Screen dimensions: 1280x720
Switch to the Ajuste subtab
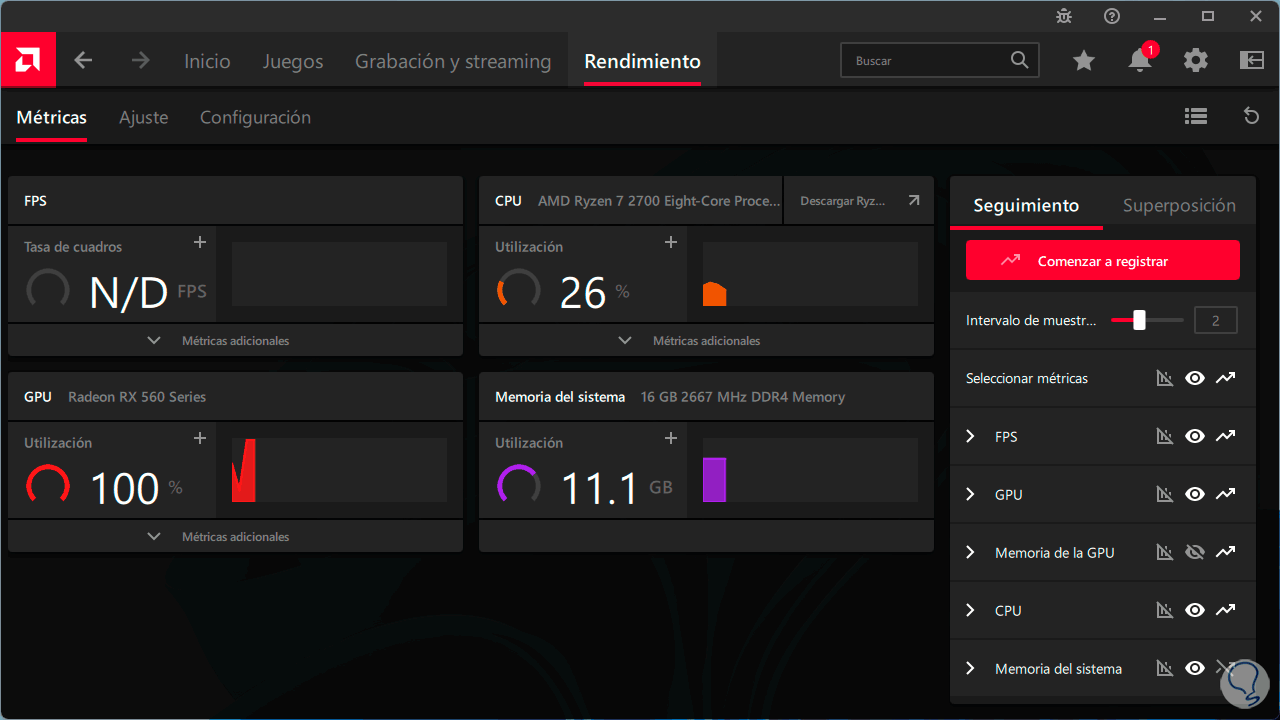(x=144, y=117)
